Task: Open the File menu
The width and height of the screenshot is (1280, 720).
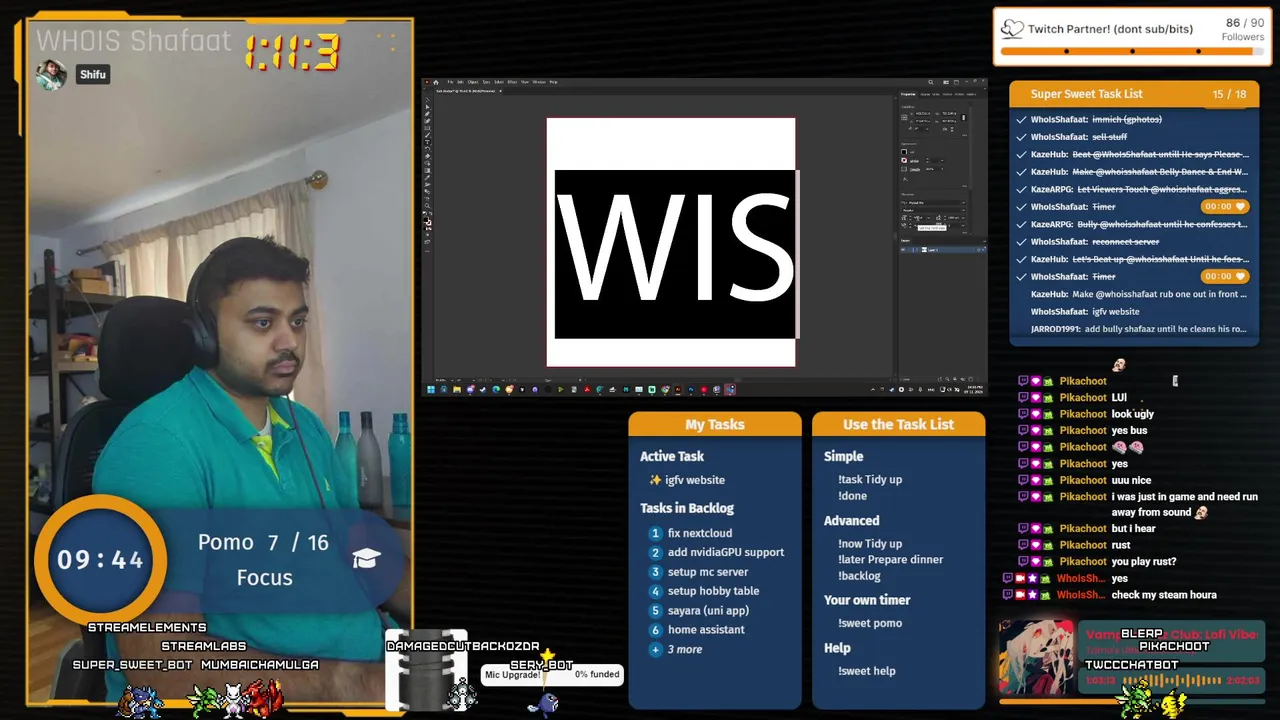Action: click(x=450, y=82)
